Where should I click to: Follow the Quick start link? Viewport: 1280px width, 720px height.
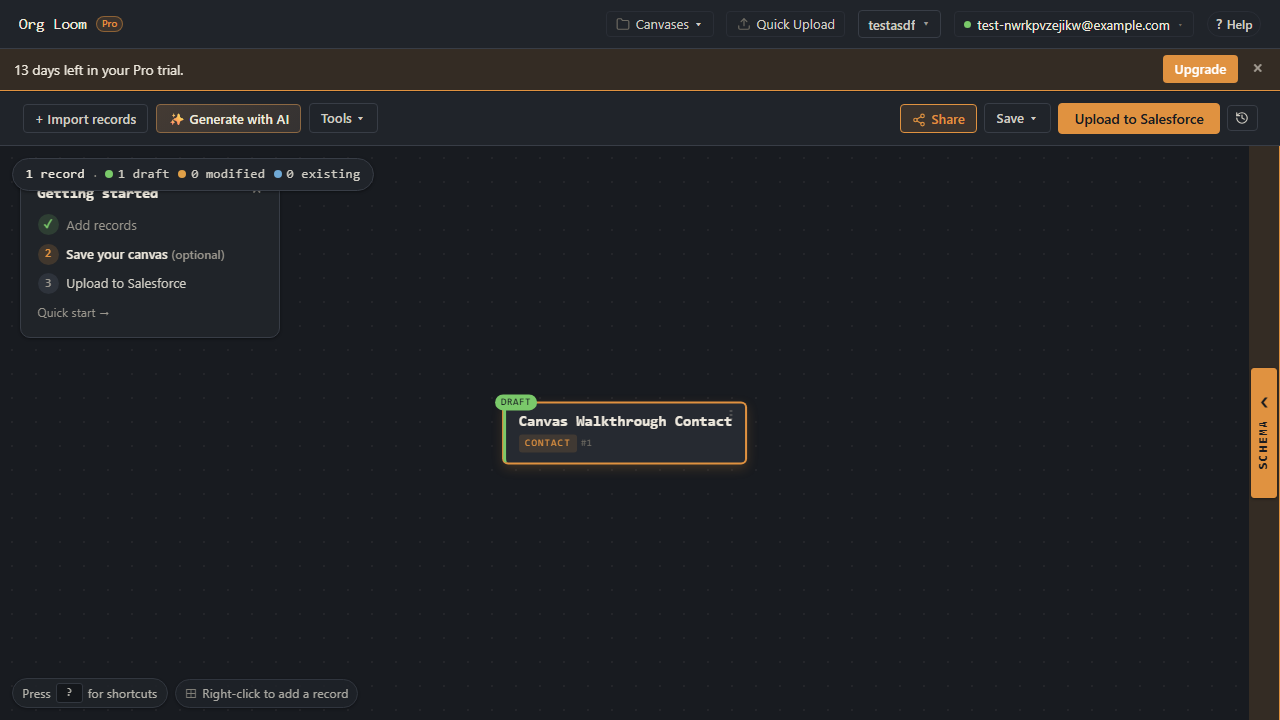tap(73, 313)
